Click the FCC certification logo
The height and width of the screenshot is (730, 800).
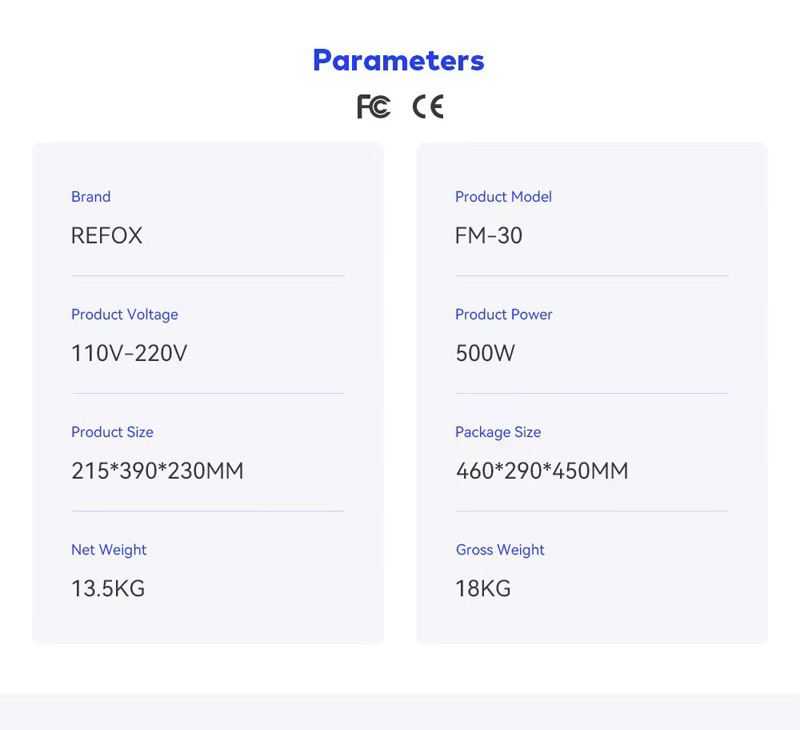(x=373, y=107)
